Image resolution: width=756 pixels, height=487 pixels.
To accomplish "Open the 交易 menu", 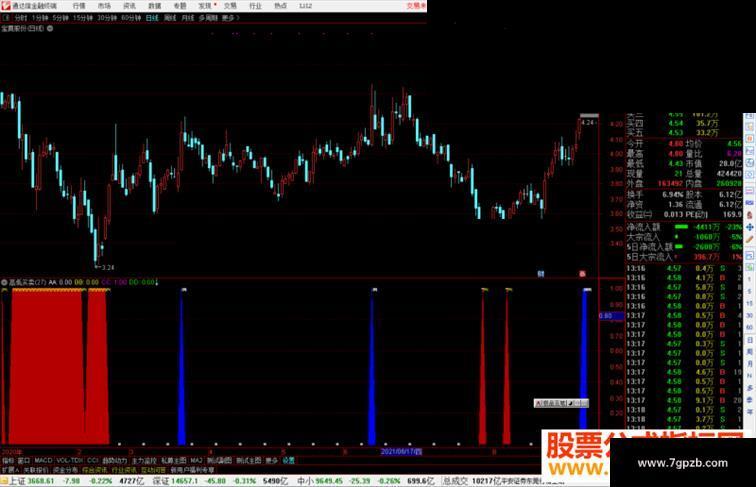I will point(230,6).
